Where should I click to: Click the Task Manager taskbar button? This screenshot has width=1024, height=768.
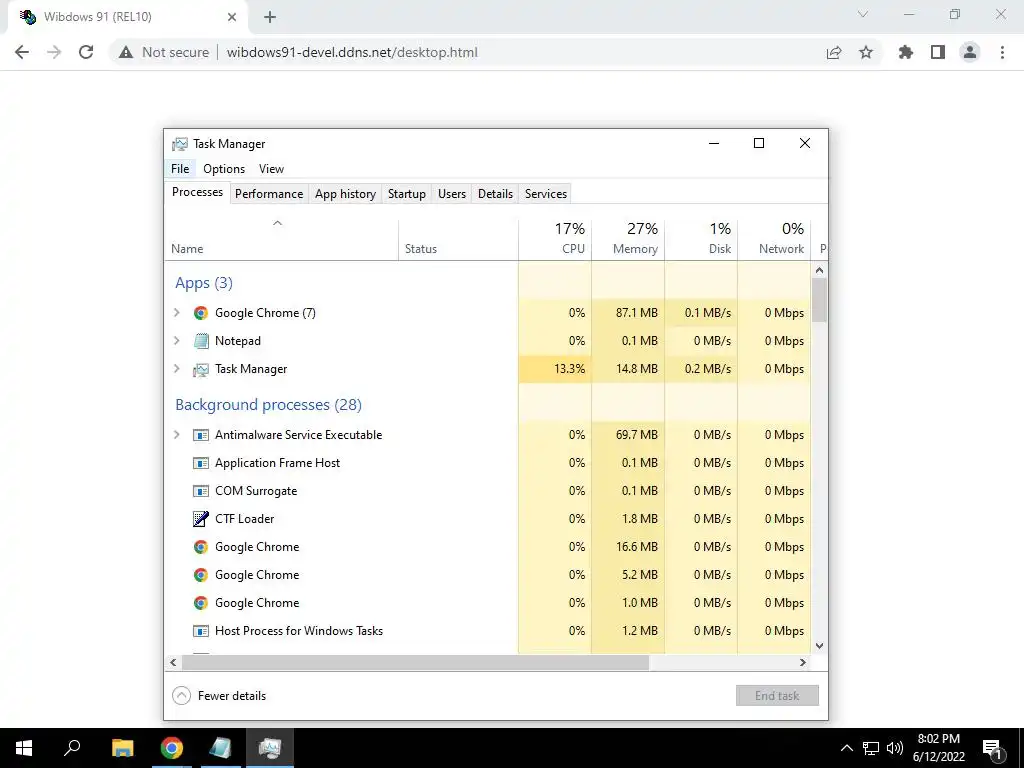click(270, 748)
